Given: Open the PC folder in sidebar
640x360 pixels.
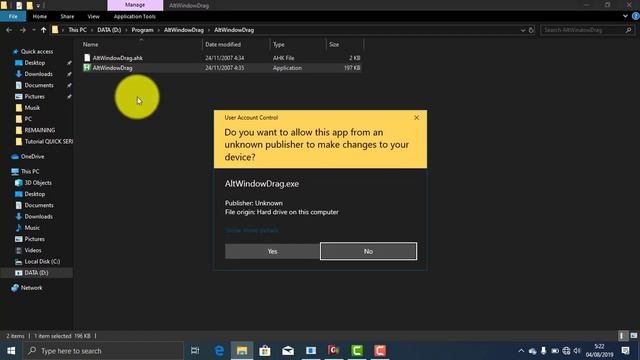Looking at the screenshot, I should (x=28, y=119).
